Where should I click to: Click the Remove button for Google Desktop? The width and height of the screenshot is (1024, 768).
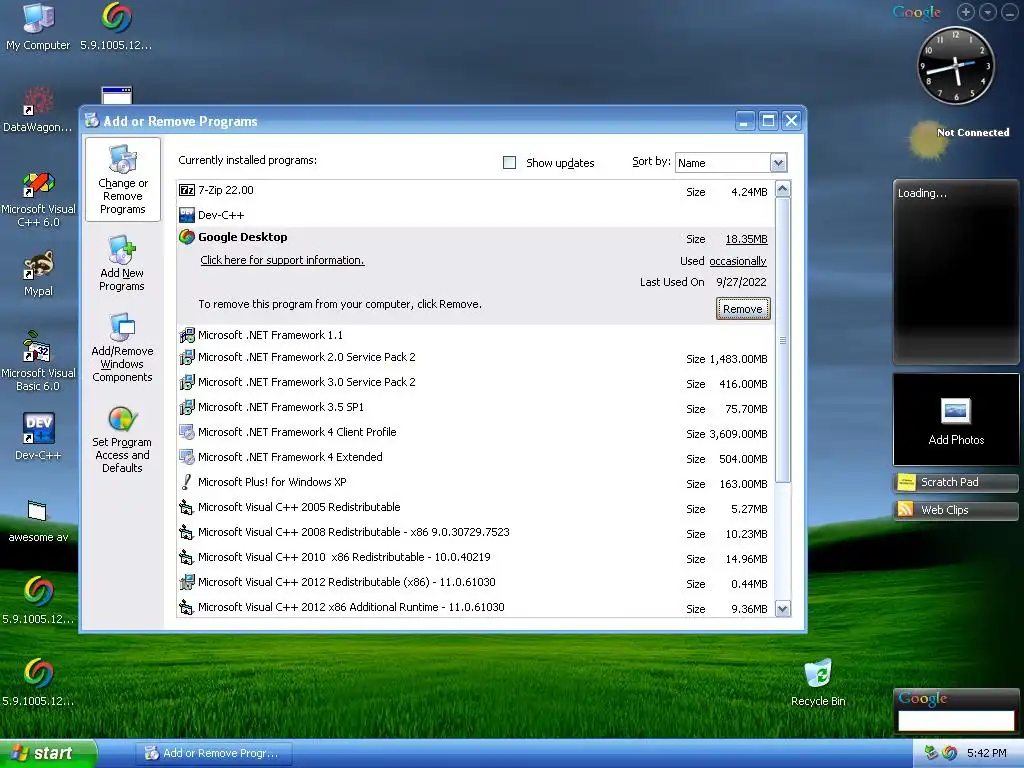(x=743, y=309)
